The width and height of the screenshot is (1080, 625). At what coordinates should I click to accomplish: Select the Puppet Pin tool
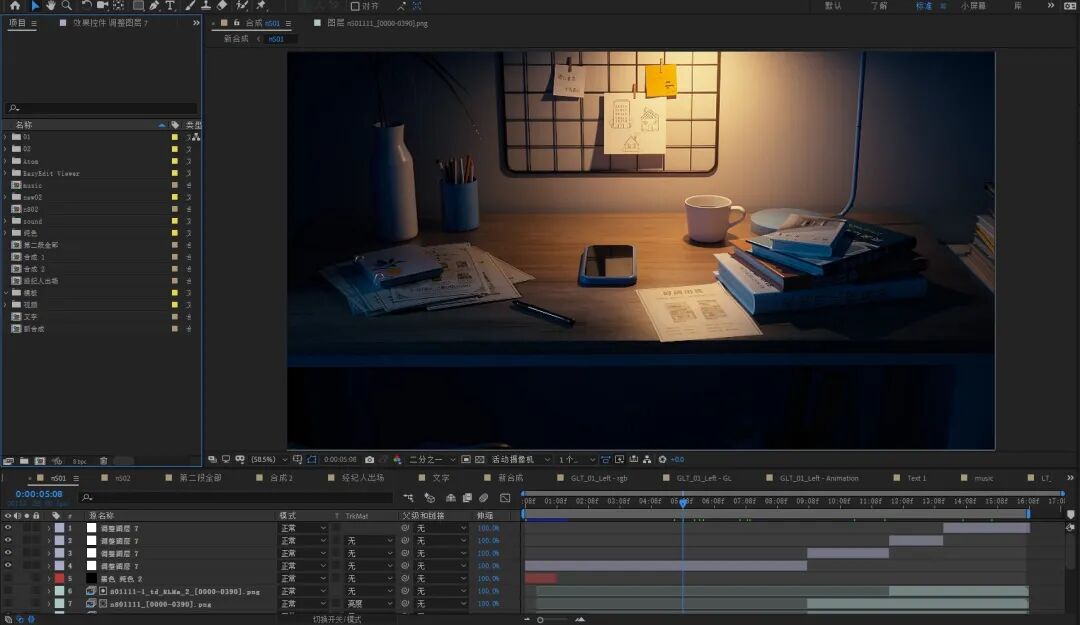coord(261,5)
